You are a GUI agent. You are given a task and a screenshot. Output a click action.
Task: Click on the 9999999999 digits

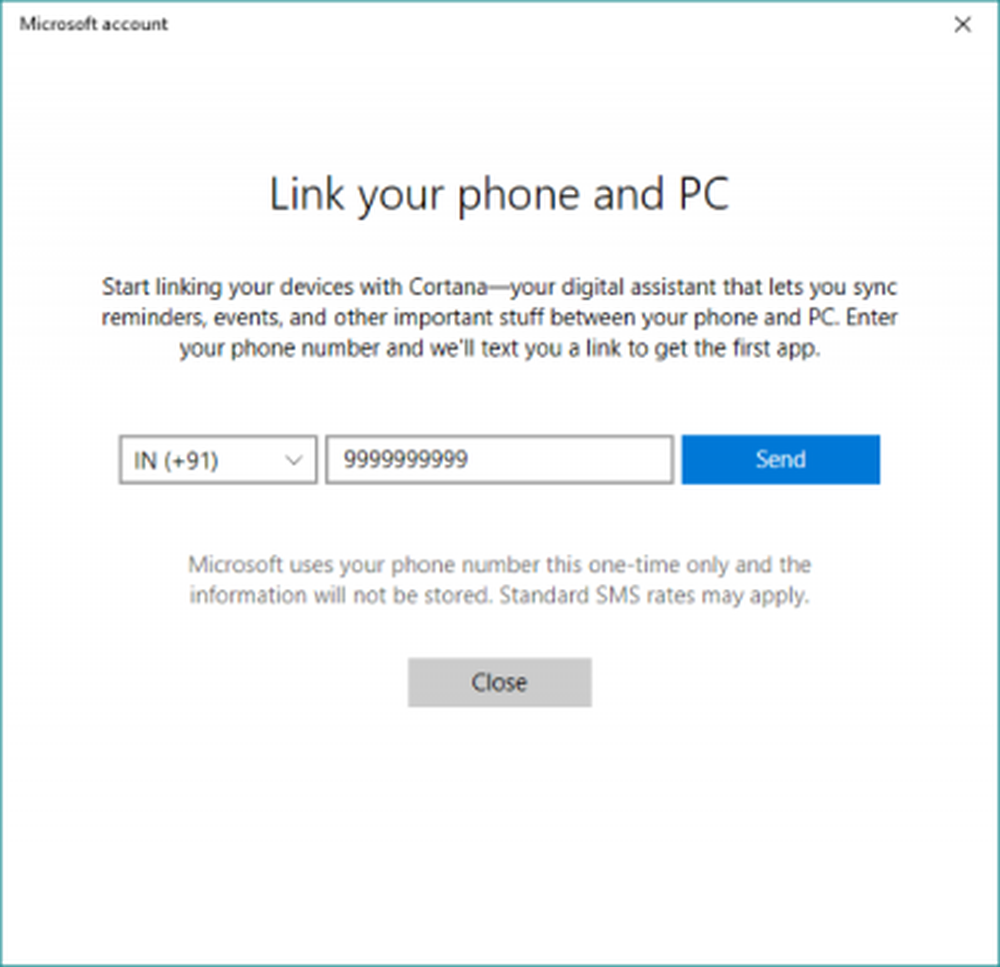point(406,460)
